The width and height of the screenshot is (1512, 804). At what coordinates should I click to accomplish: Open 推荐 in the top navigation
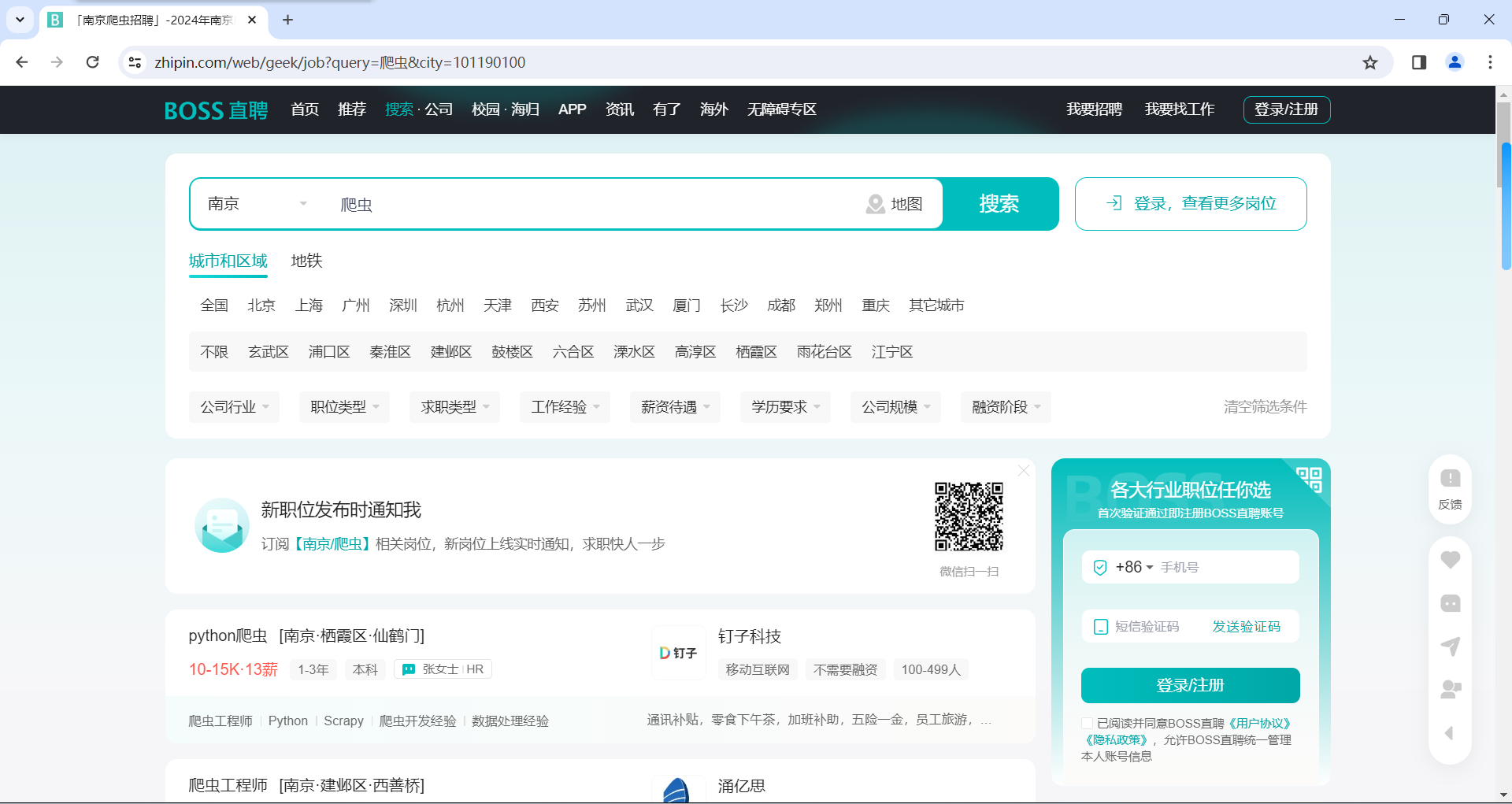coord(352,109)
